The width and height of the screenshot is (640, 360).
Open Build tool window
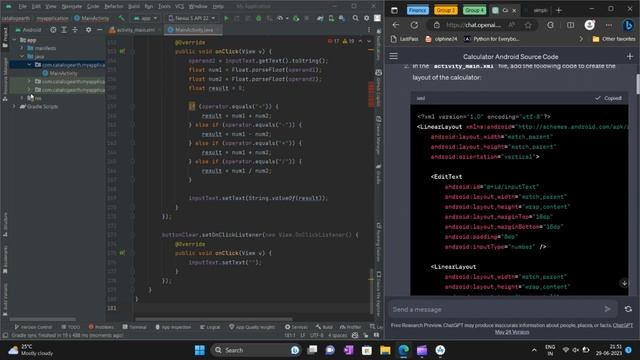(324, 327)
